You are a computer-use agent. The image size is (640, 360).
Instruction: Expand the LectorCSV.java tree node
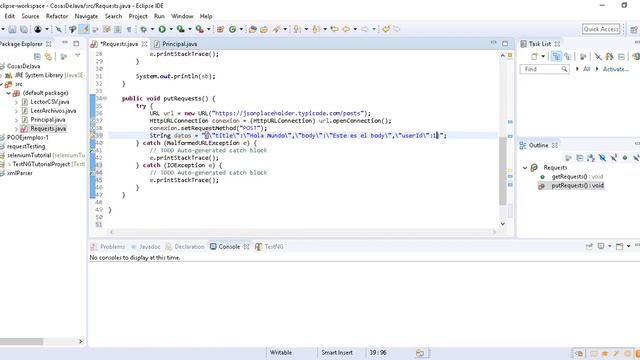16,102
